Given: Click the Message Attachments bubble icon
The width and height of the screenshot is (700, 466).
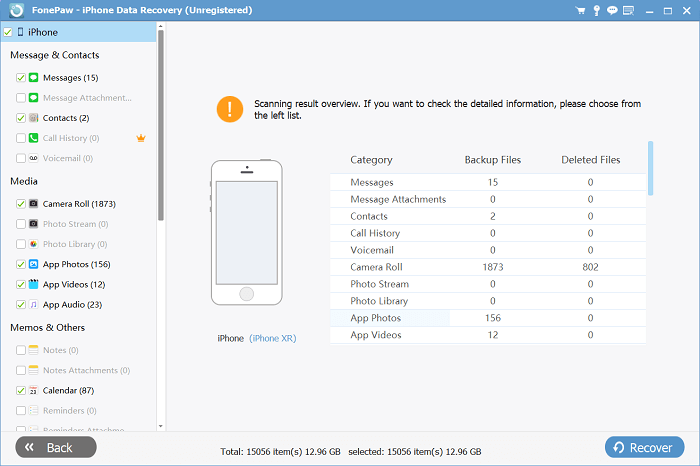Looking at the screenshot, I should pyautogui.click(x=33, y=98).
